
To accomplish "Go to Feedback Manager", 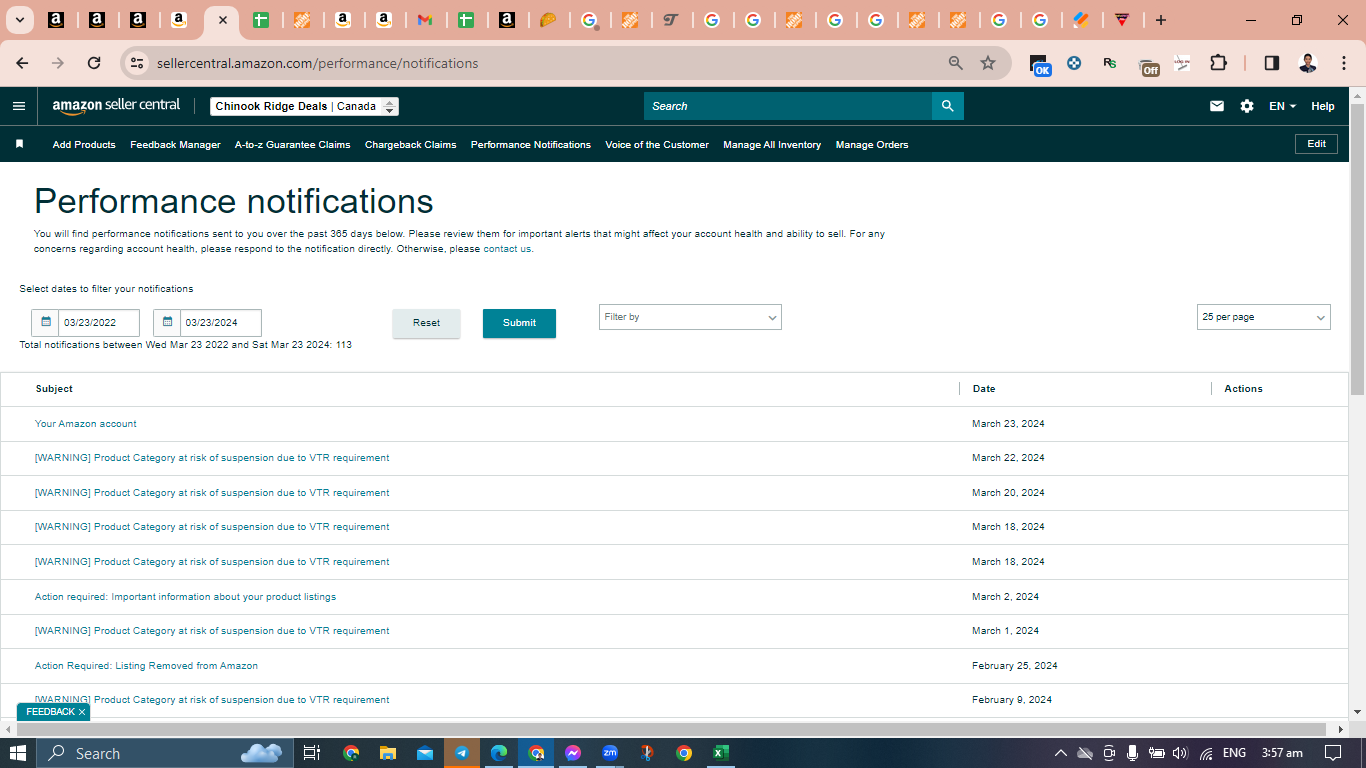I will (x=175, y=145).
